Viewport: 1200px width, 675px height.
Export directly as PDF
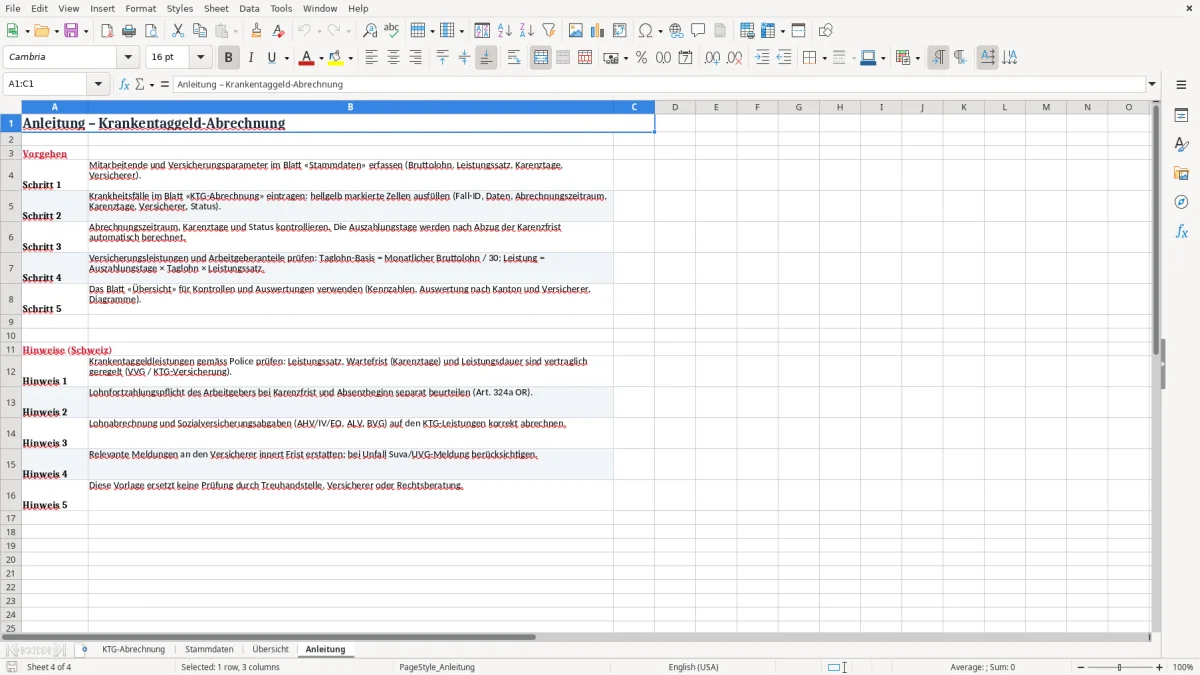[107, 31]
